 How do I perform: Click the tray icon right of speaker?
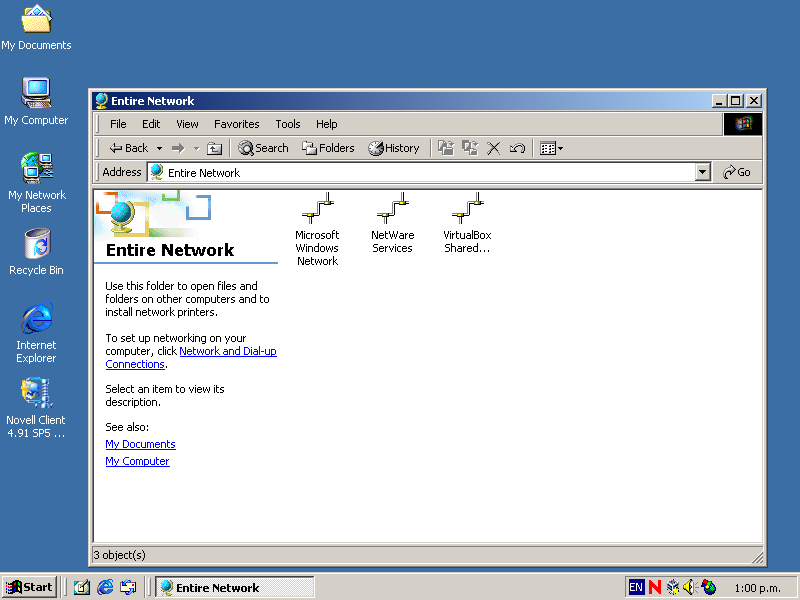pyautogui.click(x=708, y=587)
